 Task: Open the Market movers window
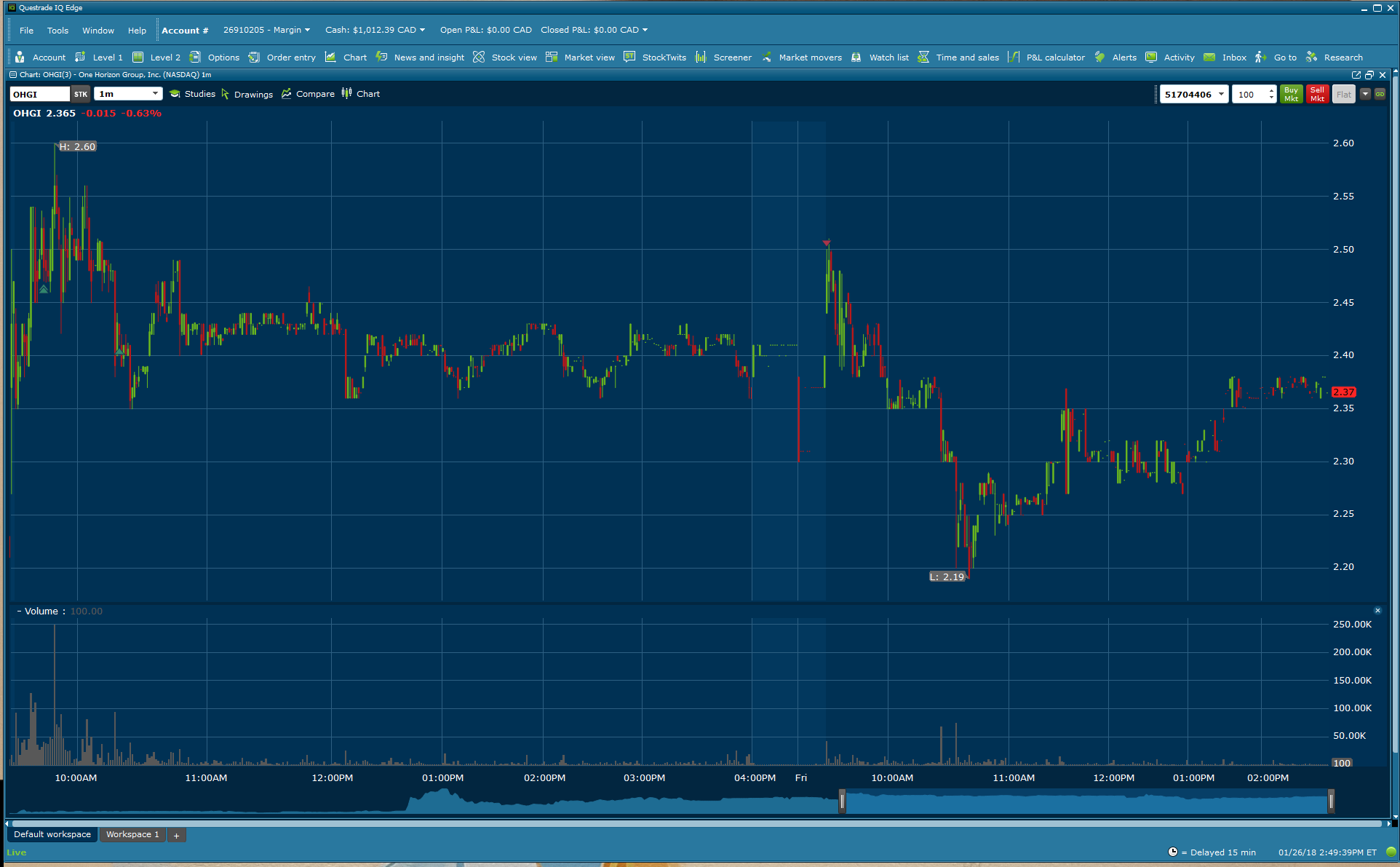(x=802, y=58)
